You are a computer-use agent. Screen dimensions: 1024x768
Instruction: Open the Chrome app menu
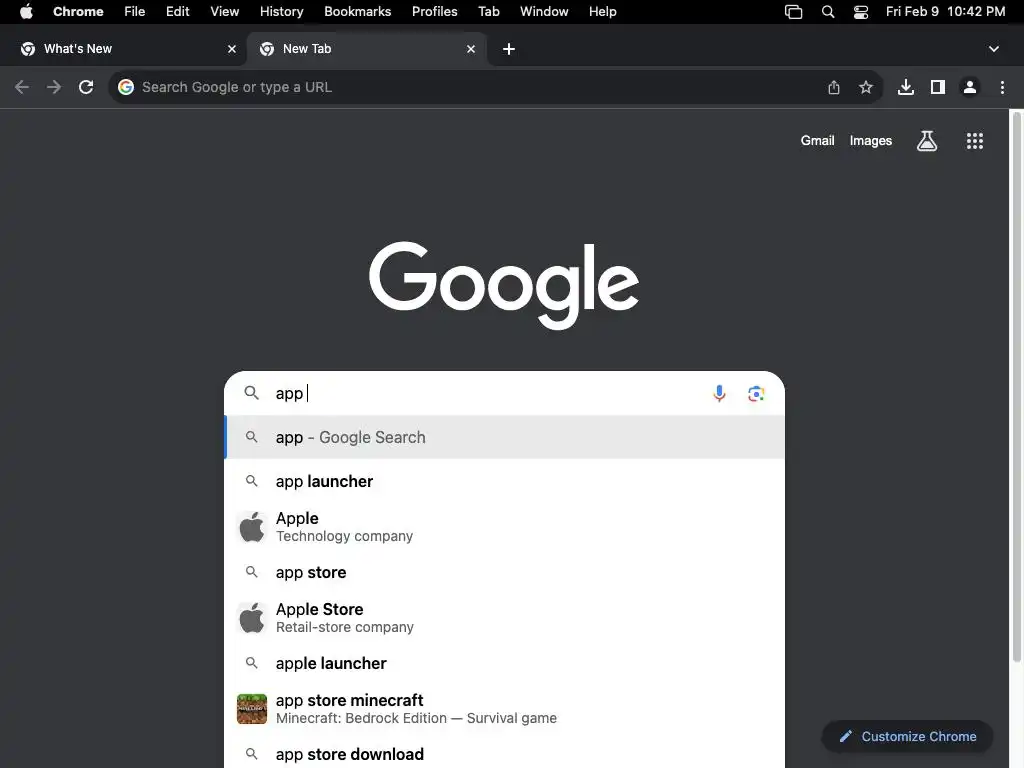pos(78,12)
